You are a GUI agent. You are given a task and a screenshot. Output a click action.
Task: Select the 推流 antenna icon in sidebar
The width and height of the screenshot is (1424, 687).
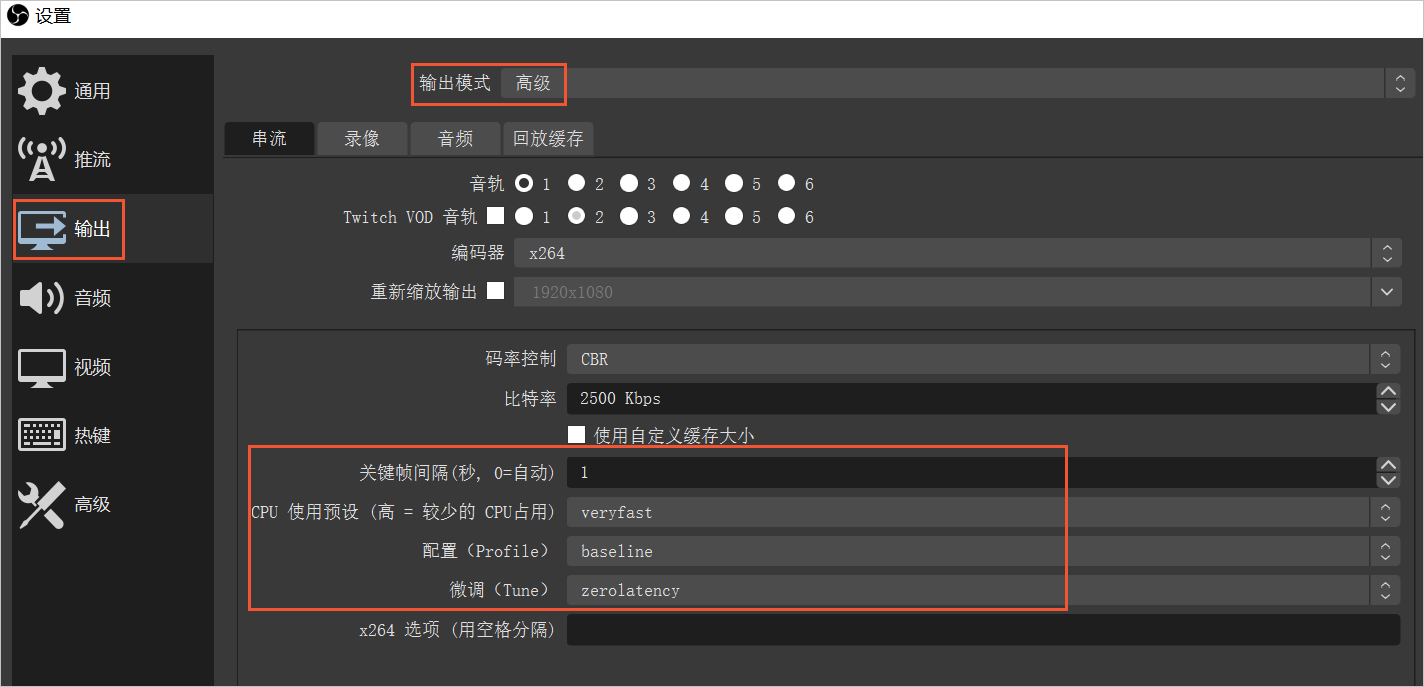tap(41, 158)
